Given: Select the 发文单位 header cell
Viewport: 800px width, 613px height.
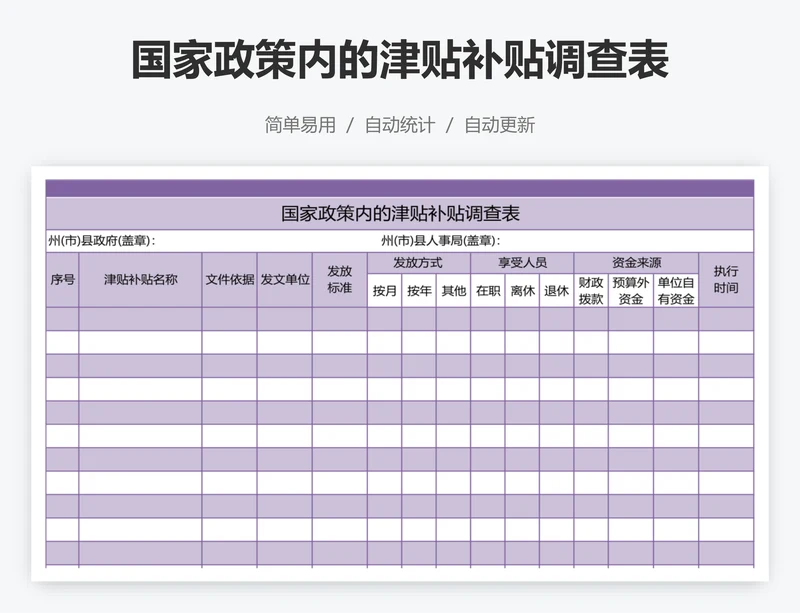Looking at the screenshot, I should [x=285, y=280].
